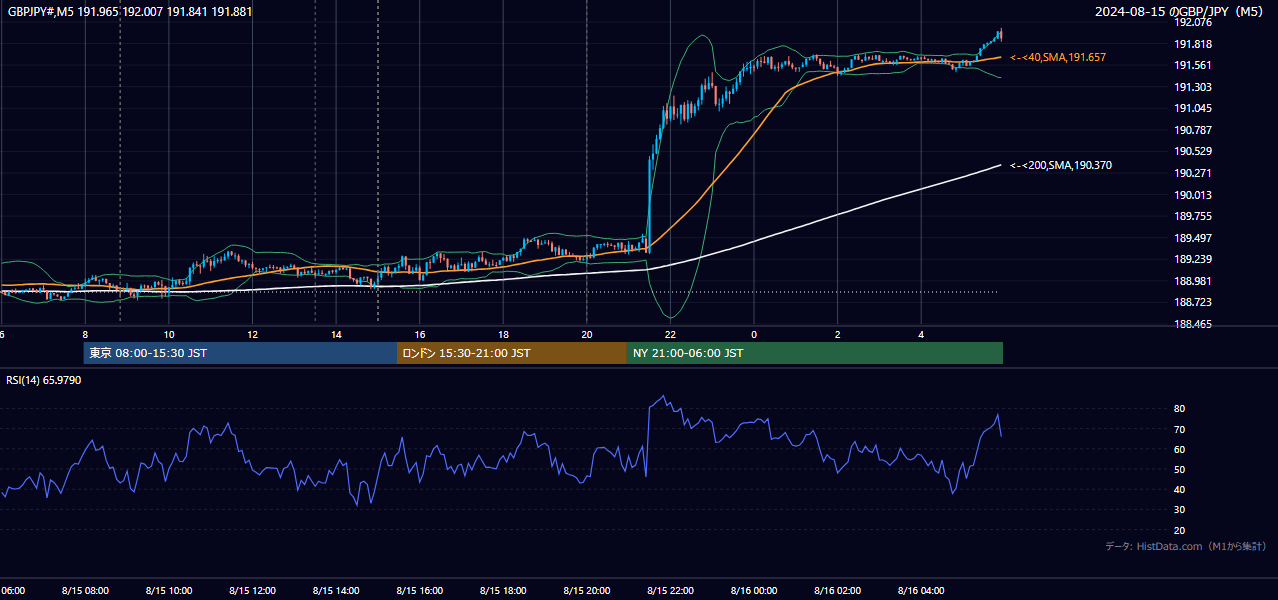This screenshot has width=1278, height=600.
Task: Click the 8/15 12:00 date label
Action: (x=252, y=590)
